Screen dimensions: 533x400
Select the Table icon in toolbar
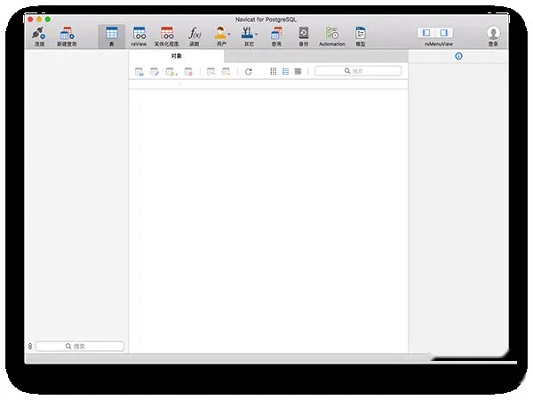(111, 33)
